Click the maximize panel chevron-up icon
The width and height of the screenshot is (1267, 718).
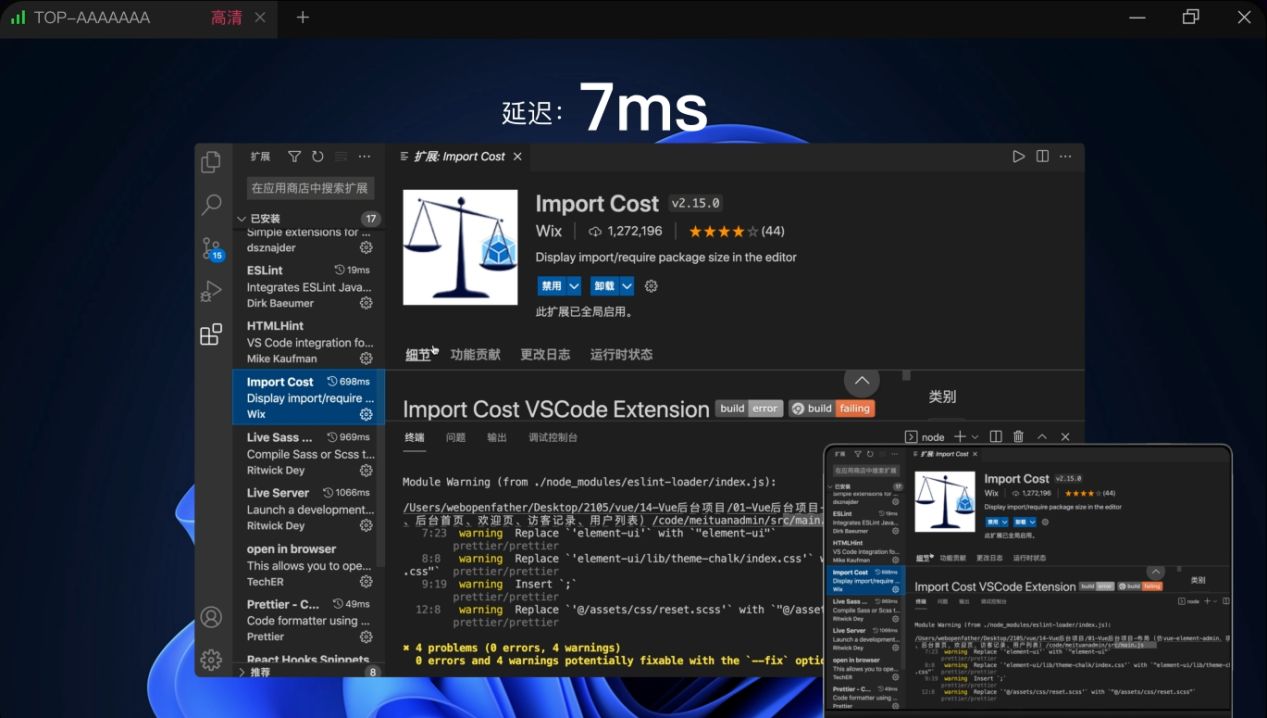click(1042, 437)
